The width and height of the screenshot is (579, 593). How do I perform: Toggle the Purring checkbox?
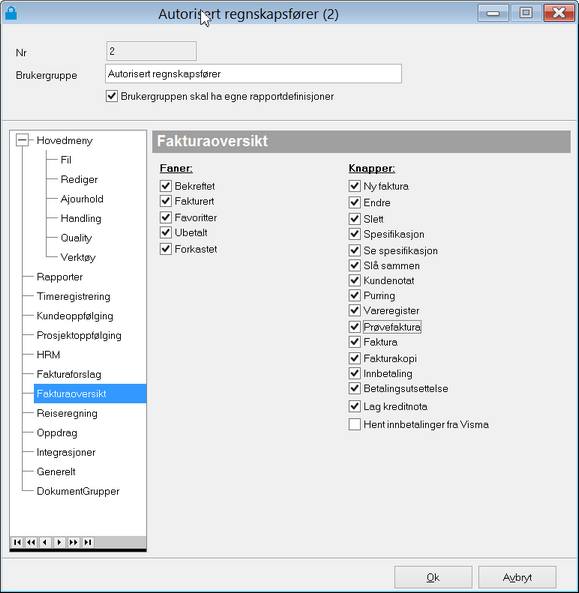pos(354,295)
